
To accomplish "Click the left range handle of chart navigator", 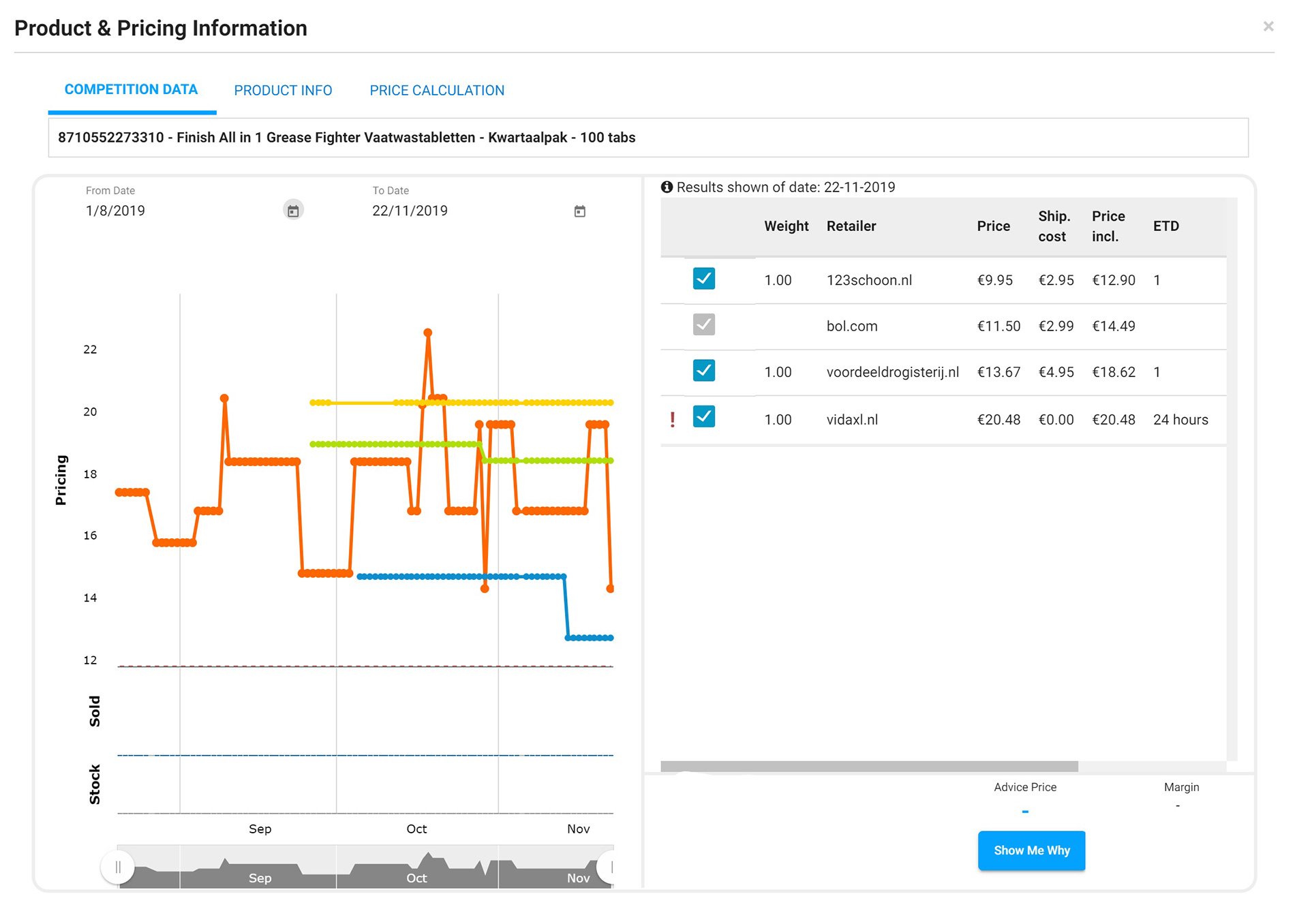I will point(118,867).
